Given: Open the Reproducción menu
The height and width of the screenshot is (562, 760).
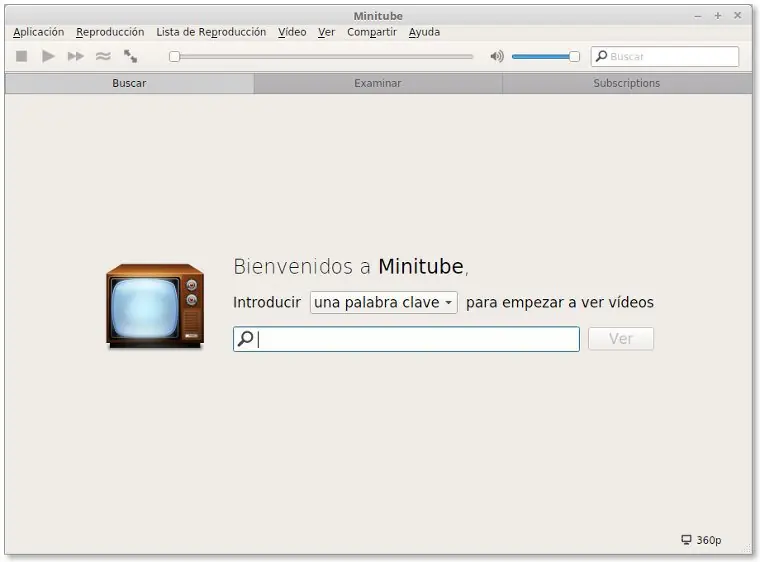Looking at the screenshot, I should [x=110, y=32].
